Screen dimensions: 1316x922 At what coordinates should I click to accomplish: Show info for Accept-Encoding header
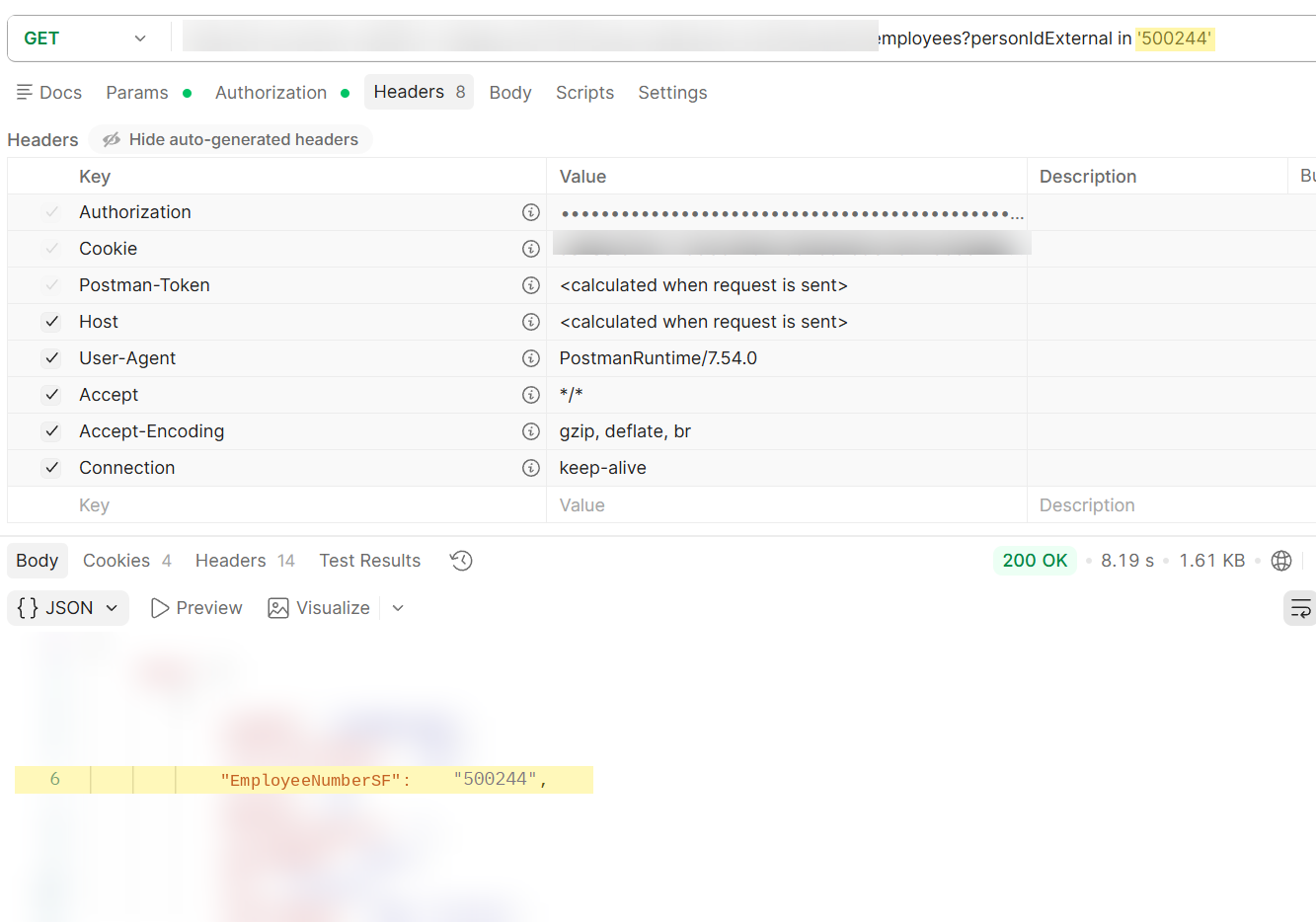pos(531,431)
